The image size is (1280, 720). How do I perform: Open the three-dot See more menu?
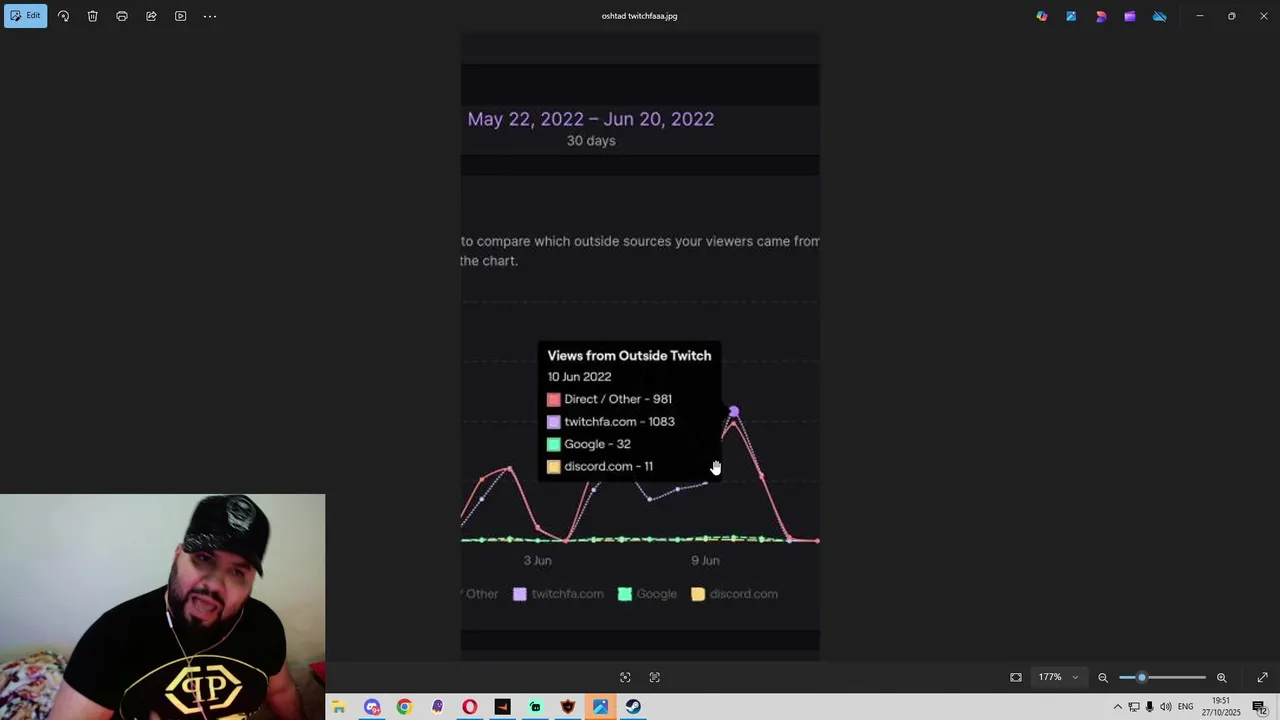(x=210, y=16)
